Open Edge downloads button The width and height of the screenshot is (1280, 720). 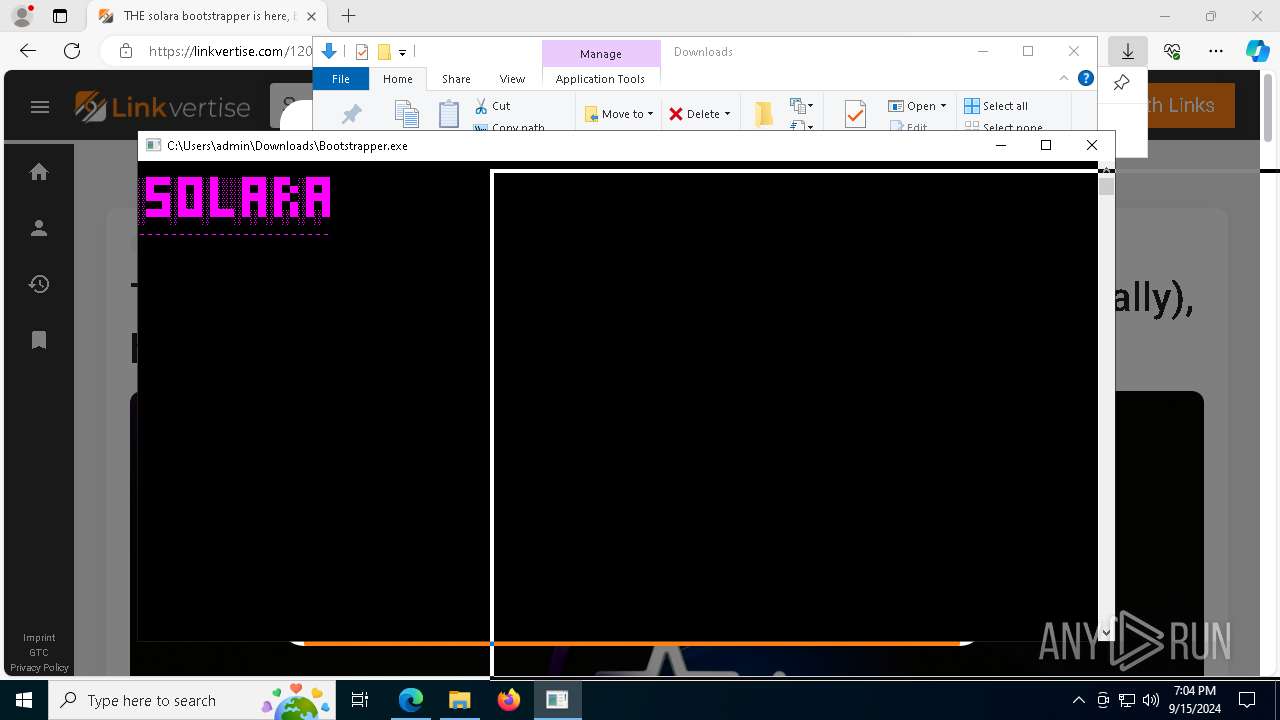pyautogui.click(x=1127, y=51)
